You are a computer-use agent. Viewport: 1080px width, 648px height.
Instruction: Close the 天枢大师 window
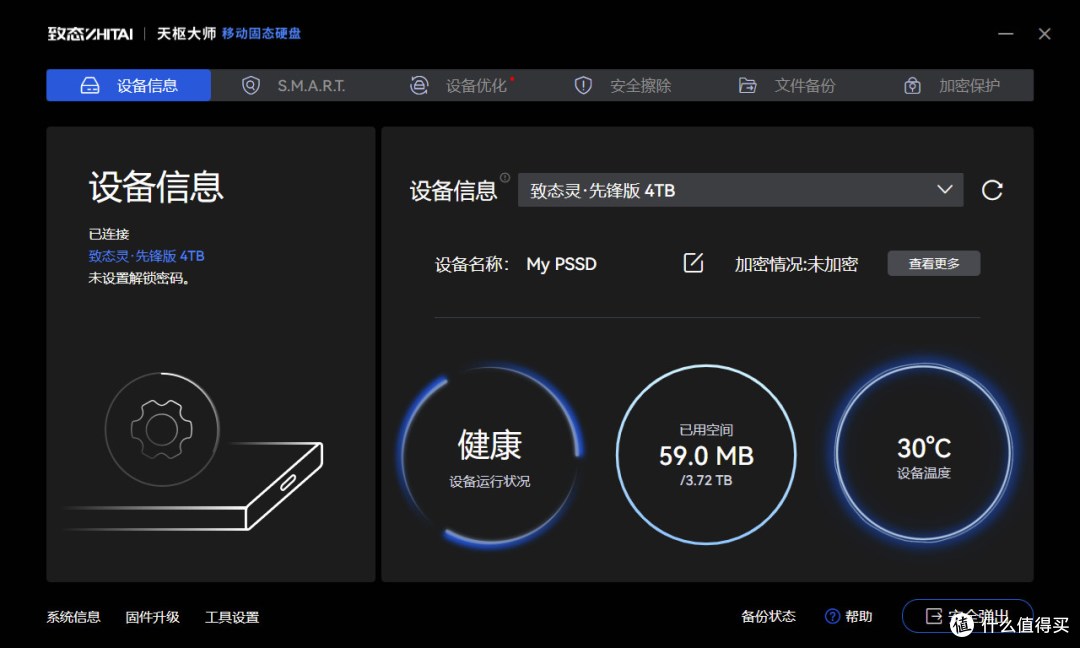click(1044, 34)
